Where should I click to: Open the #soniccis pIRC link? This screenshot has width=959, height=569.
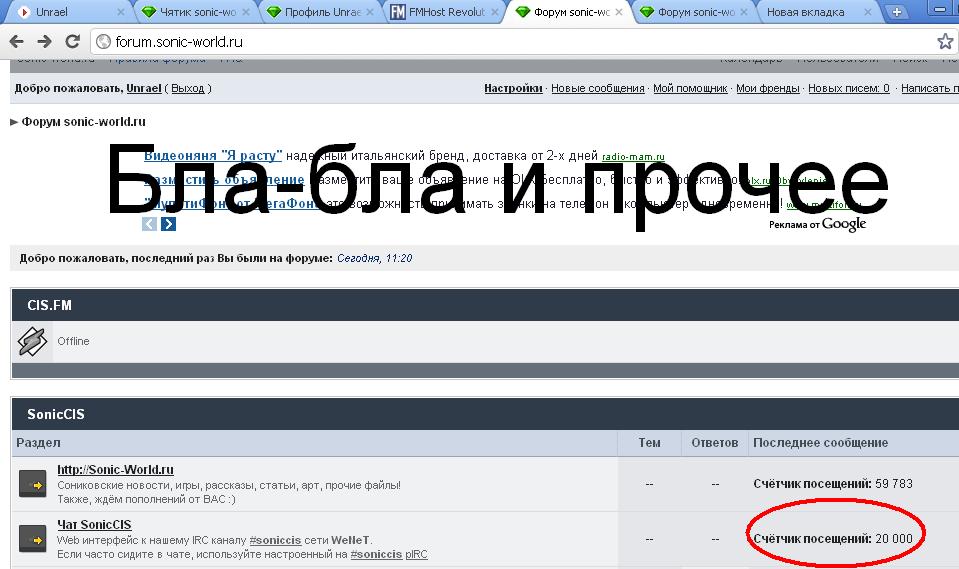(x=389, y=554)
